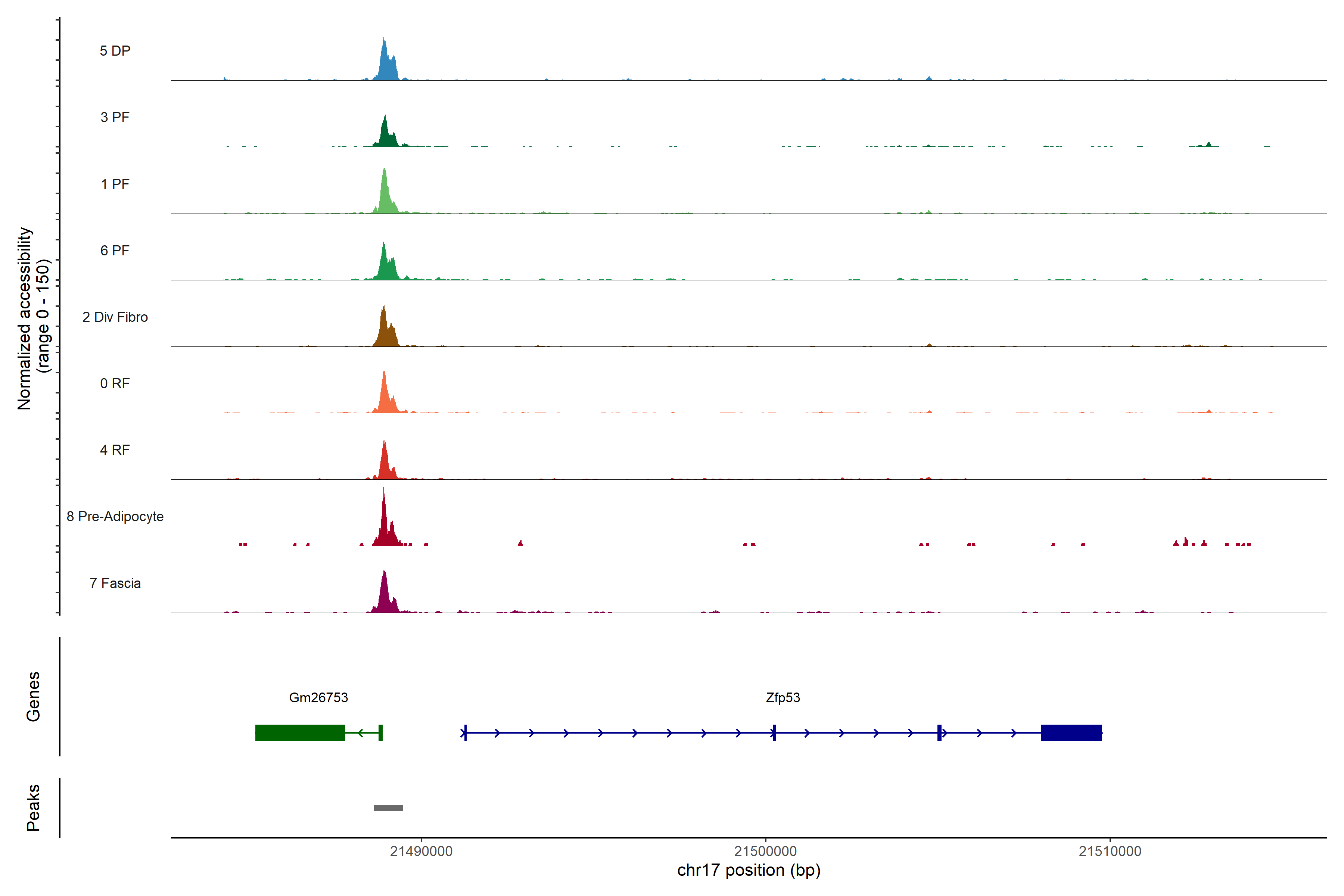
Task: Click the 8 Pre-Adipocyte track label
Action: pyautogui.click(x=115, y=517)
